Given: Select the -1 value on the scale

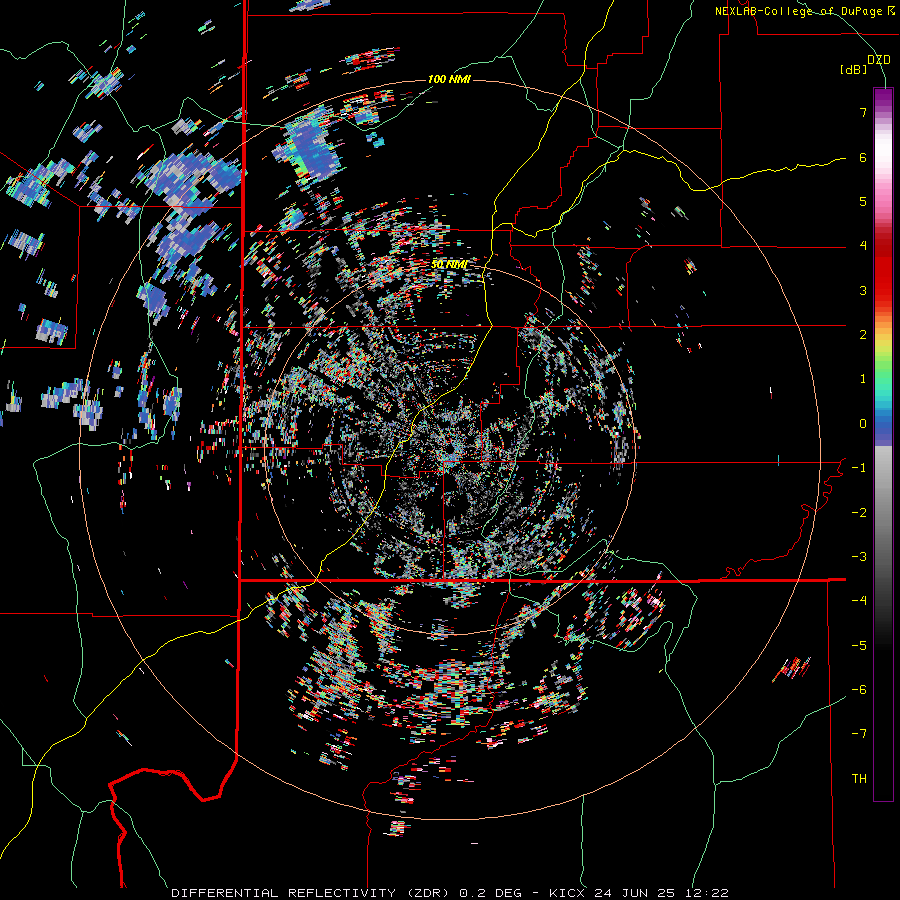Looking at the screenshot, I should pyautogui.click(x=859, y=468).
